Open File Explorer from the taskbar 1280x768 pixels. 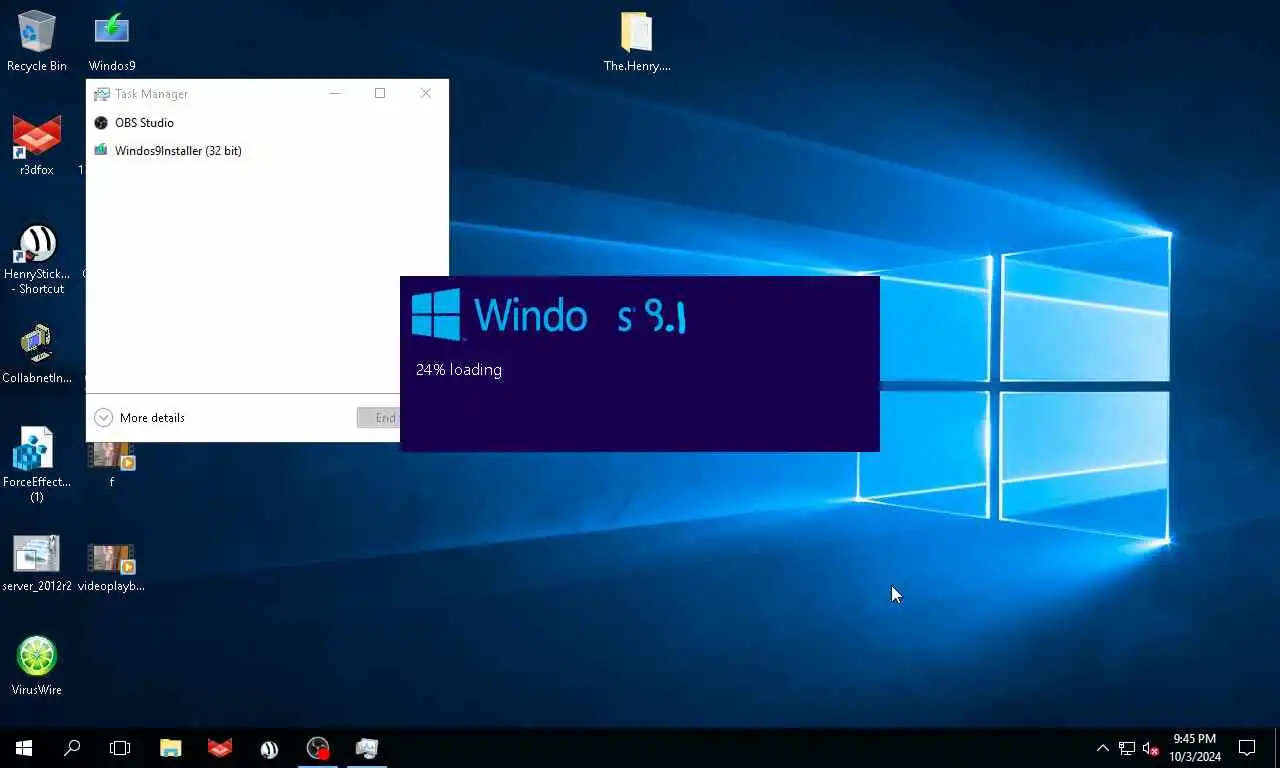[x=171, y=748]
